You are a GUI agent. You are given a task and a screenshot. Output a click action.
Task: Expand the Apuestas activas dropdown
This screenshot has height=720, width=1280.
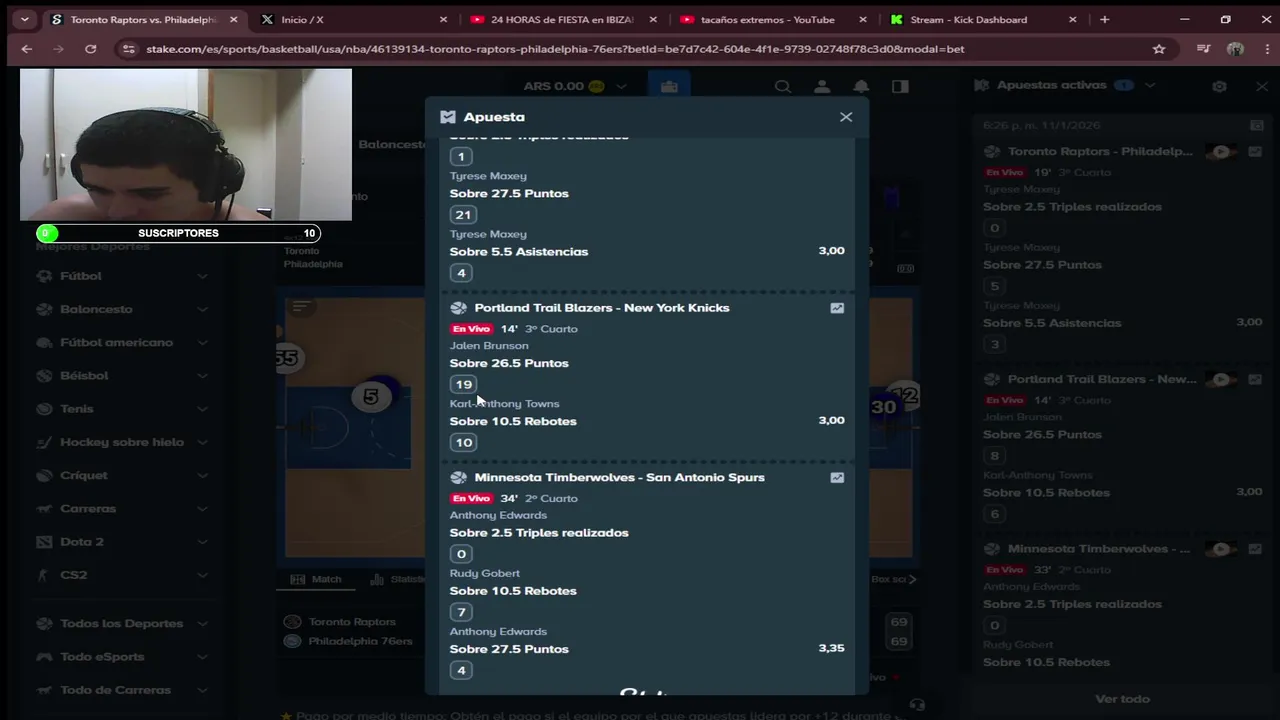pyautogui.click(x=1150, y=86)
